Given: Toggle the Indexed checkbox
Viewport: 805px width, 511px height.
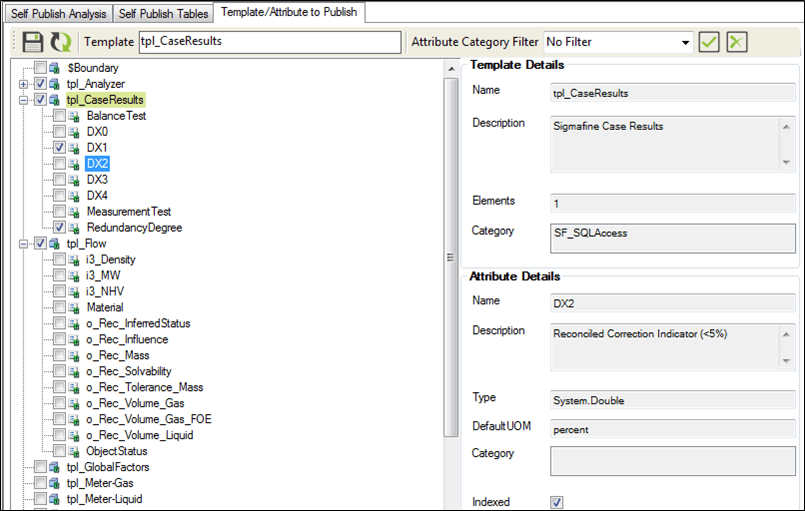Looking at the screenshot, I should pyautogui.click(x=557, y=502).
